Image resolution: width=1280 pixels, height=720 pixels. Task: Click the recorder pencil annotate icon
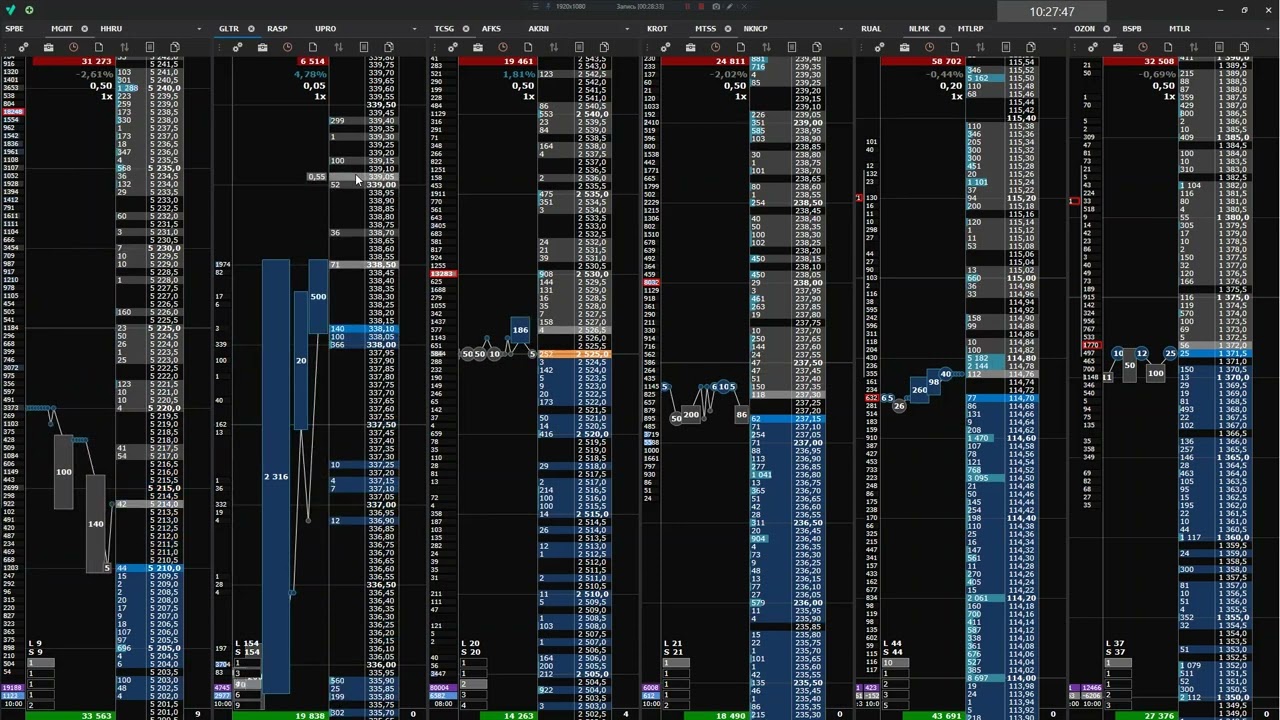click(729, 7)
